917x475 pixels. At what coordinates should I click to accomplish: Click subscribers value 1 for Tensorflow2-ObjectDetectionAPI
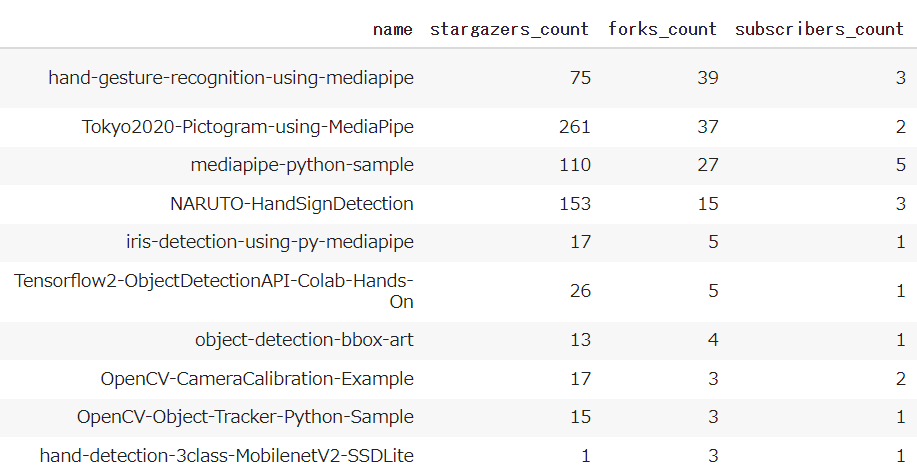(x=901, y=291)
